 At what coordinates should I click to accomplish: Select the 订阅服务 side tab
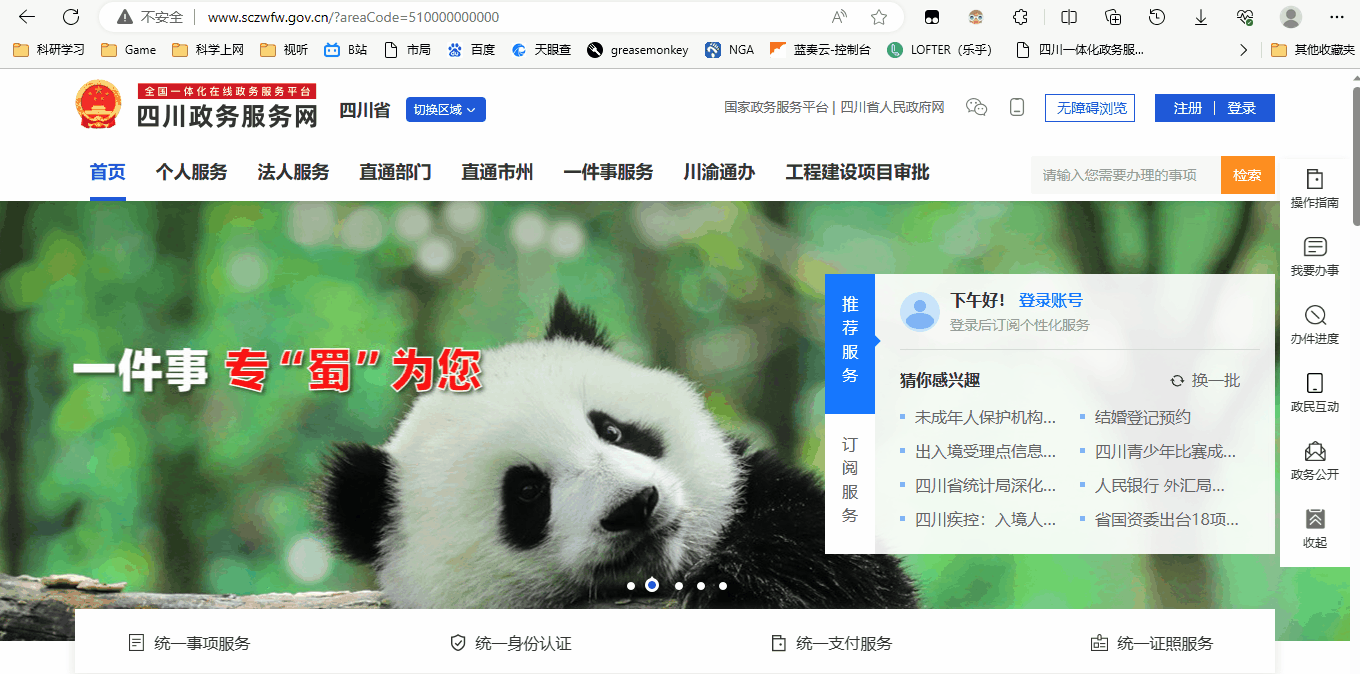point(850,482)
